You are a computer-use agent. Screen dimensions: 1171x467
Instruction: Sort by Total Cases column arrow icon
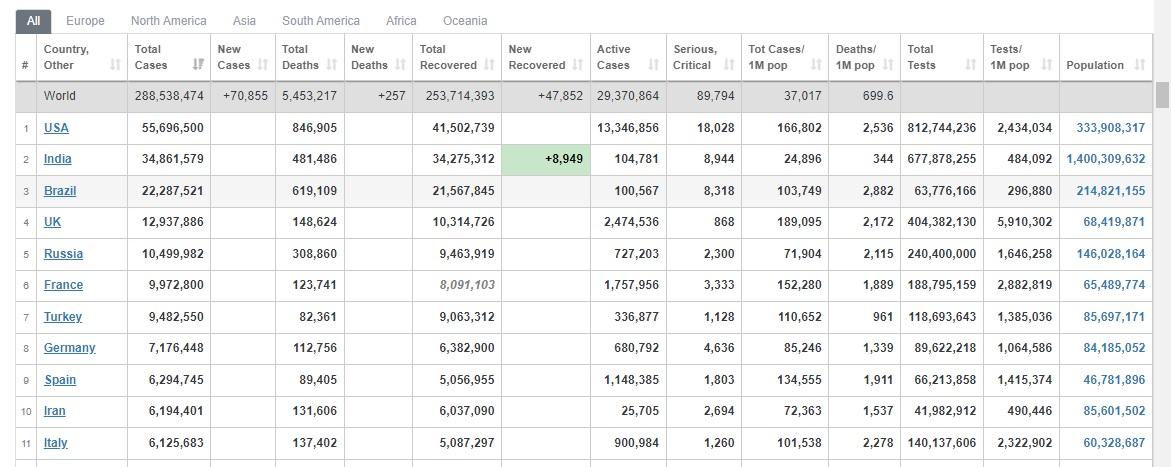point(198,65)
